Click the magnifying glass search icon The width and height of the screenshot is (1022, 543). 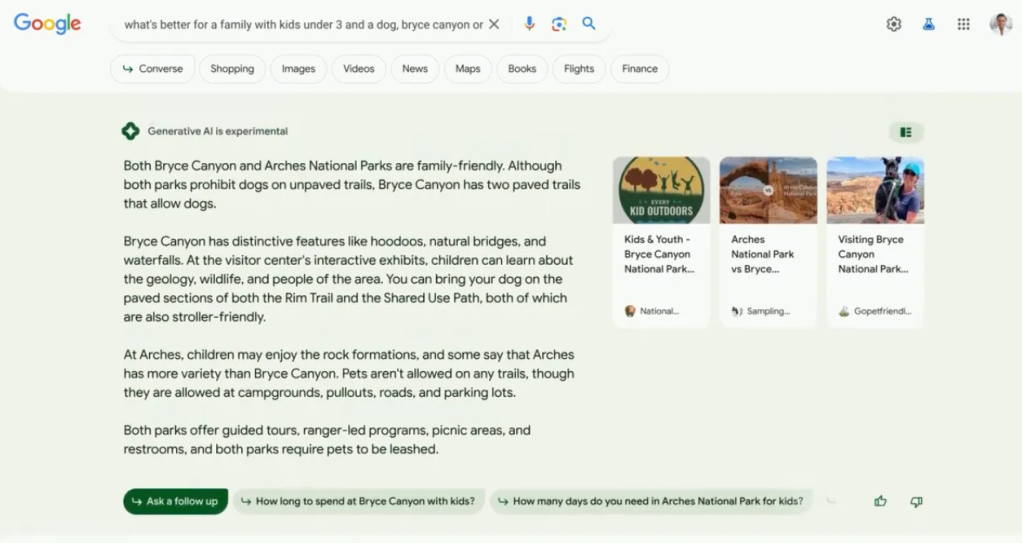tap(589, 24)
